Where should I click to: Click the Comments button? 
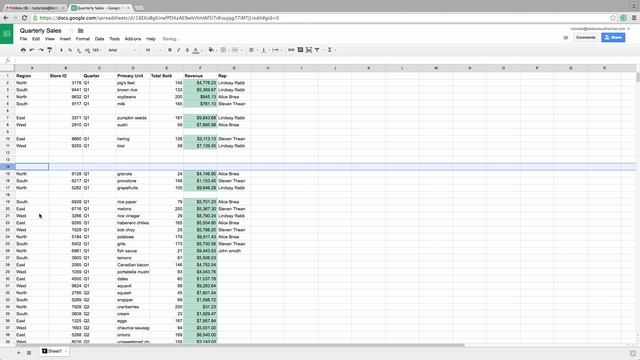point(585,38)
